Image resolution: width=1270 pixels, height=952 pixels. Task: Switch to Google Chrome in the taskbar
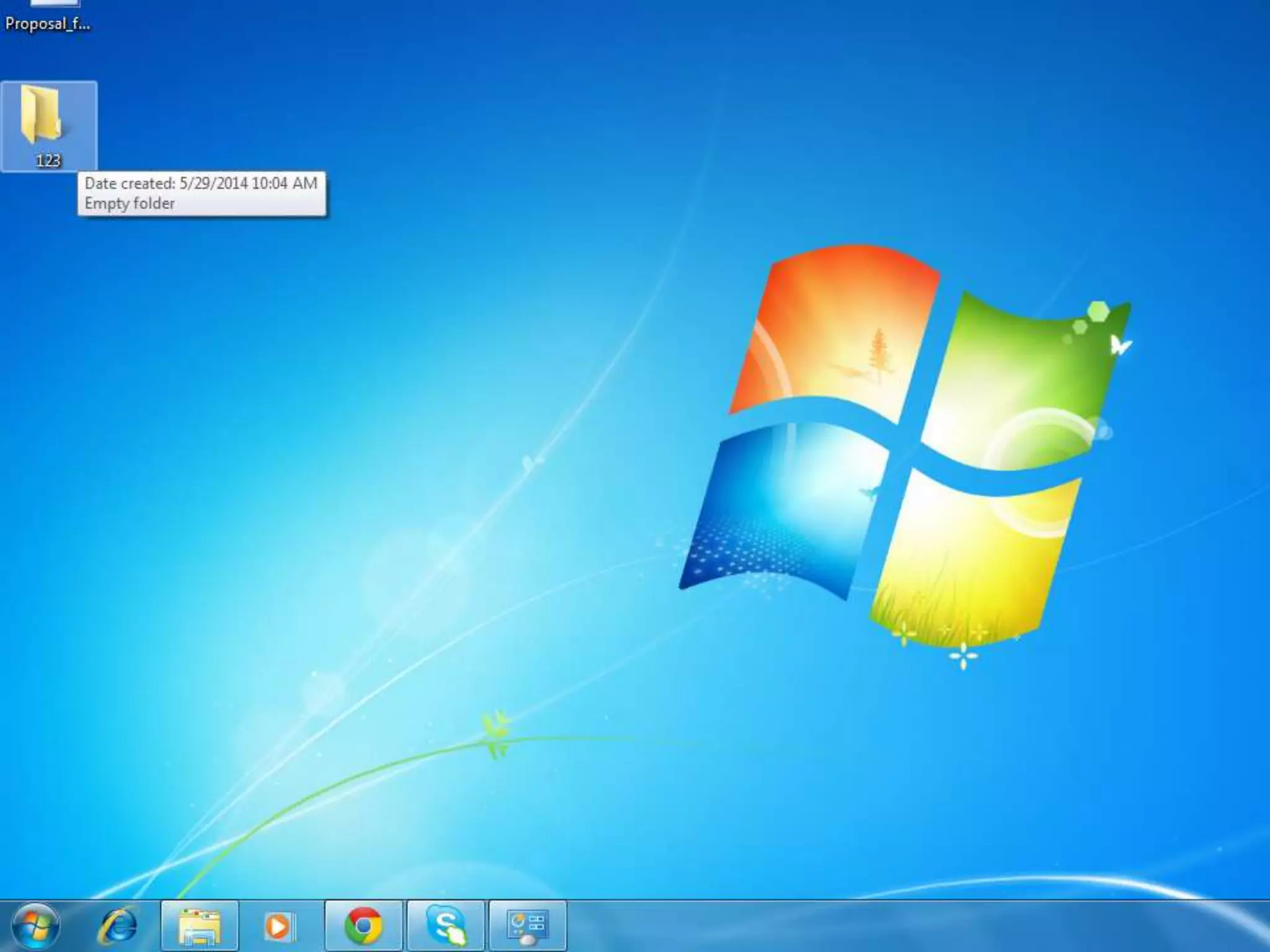tap(364, 926)
